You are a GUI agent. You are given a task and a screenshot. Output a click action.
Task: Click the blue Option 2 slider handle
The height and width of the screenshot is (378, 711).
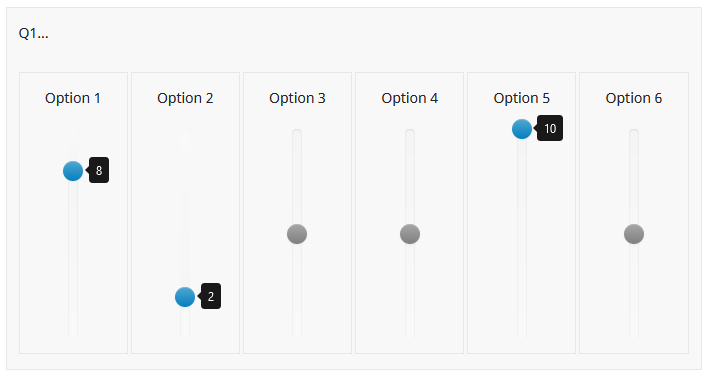click(x=185, y=297)
